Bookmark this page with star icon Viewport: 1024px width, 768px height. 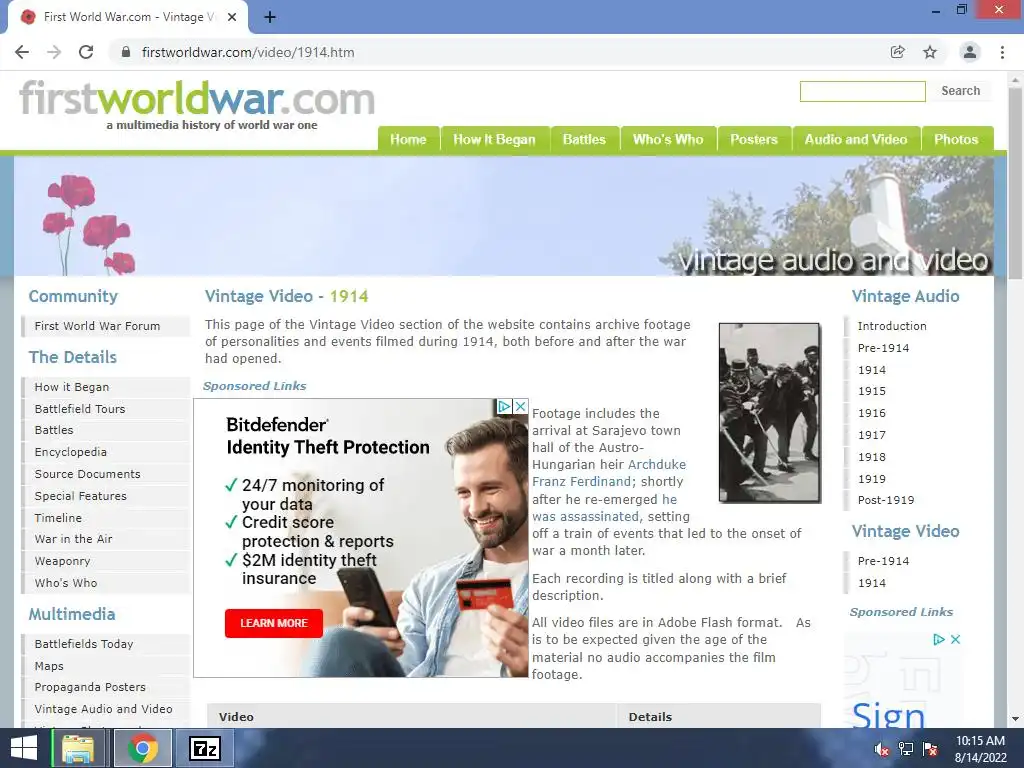point(930,52)
